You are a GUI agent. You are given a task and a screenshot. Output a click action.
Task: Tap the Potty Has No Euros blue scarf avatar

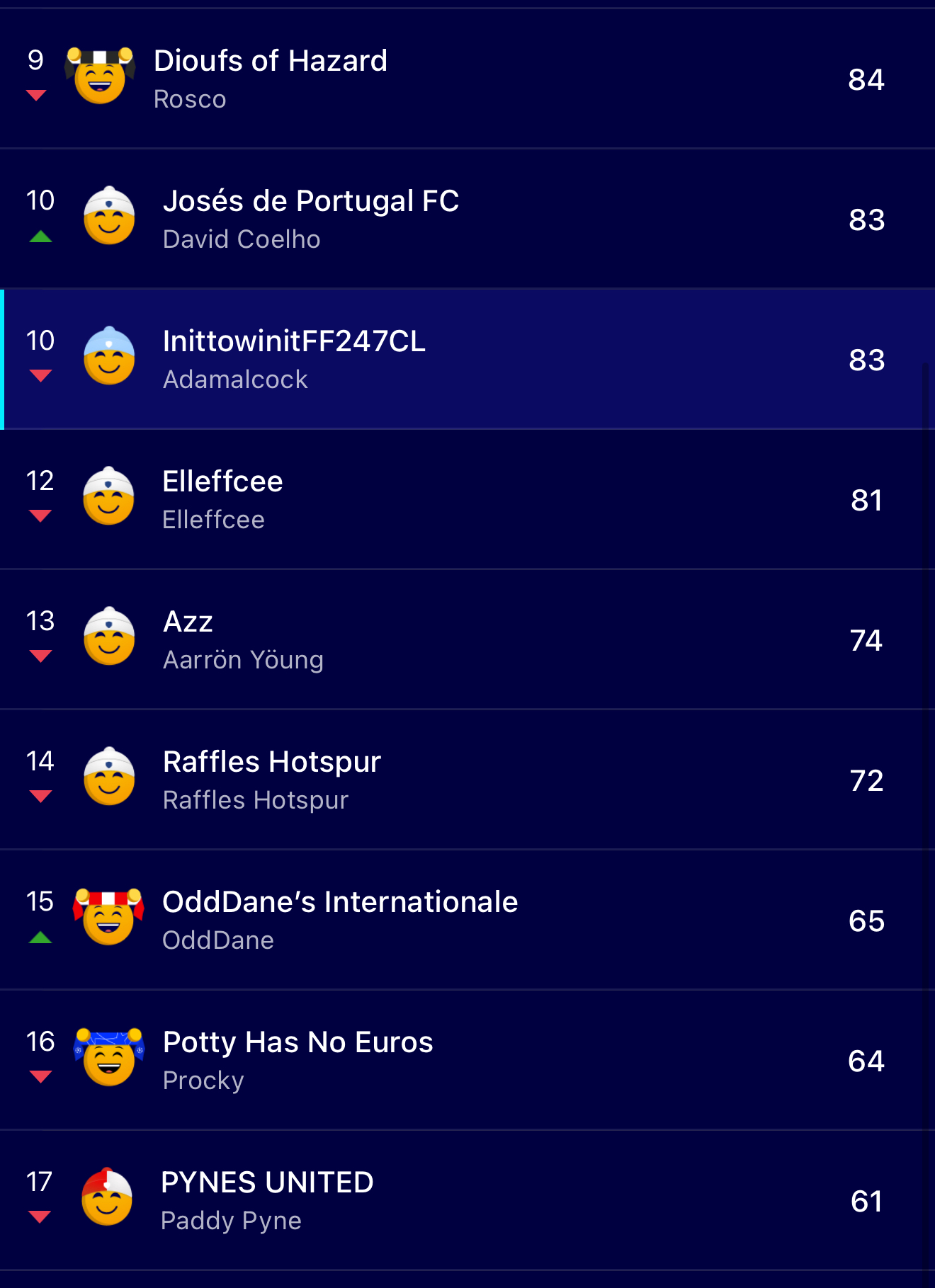(x=108, y=1057)
